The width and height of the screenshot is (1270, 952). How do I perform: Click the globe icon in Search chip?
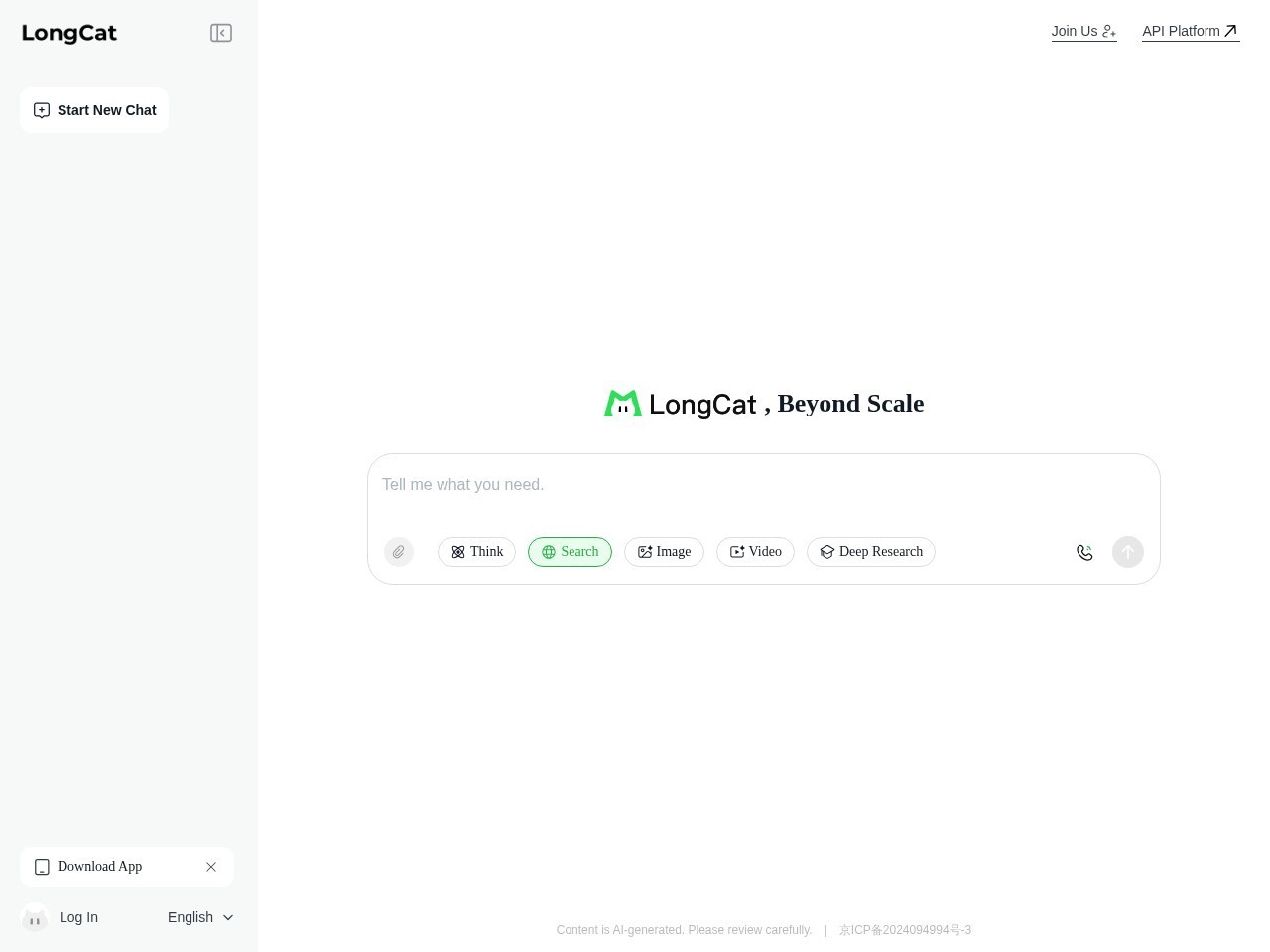coord(549,552)
